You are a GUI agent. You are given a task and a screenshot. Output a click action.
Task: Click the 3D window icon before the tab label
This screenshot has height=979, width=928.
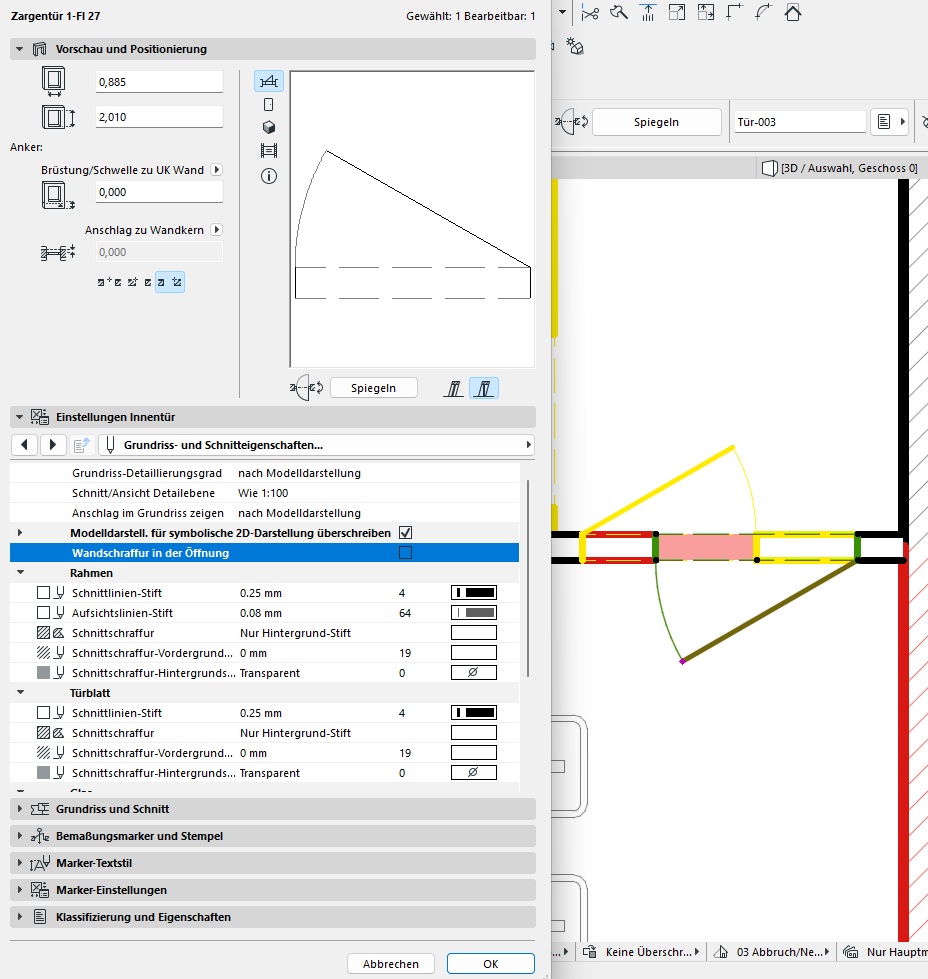coord(770,168)
